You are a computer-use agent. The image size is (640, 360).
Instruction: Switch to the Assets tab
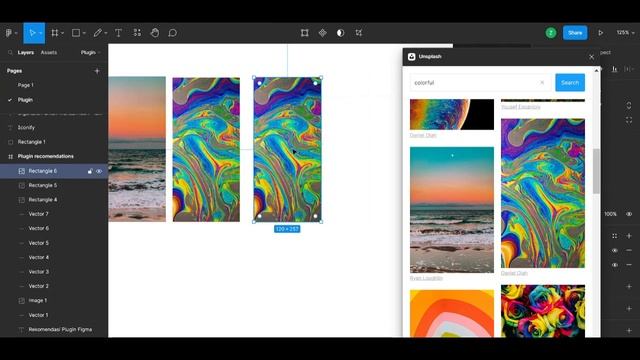tap(49, 53)
